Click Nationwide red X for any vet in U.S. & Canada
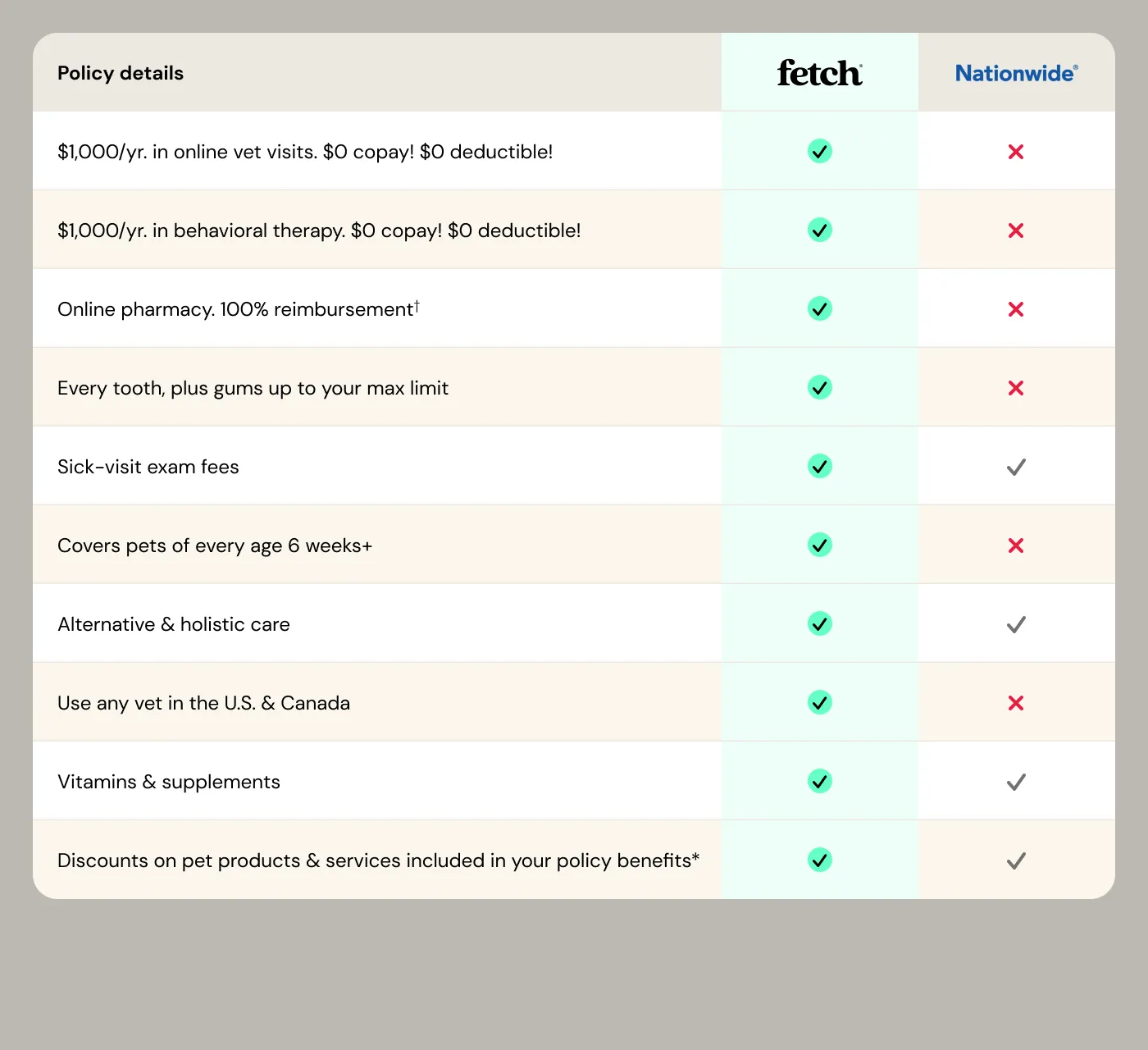1148x1050 pixels. 1016,703
